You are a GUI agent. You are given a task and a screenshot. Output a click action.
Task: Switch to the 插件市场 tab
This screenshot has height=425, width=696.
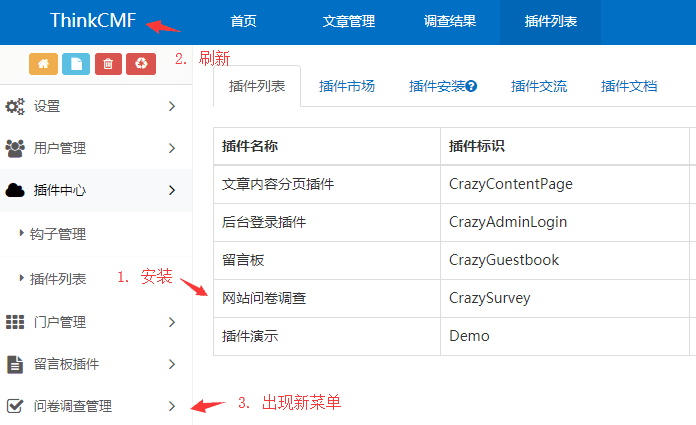[x=347, y=86]
